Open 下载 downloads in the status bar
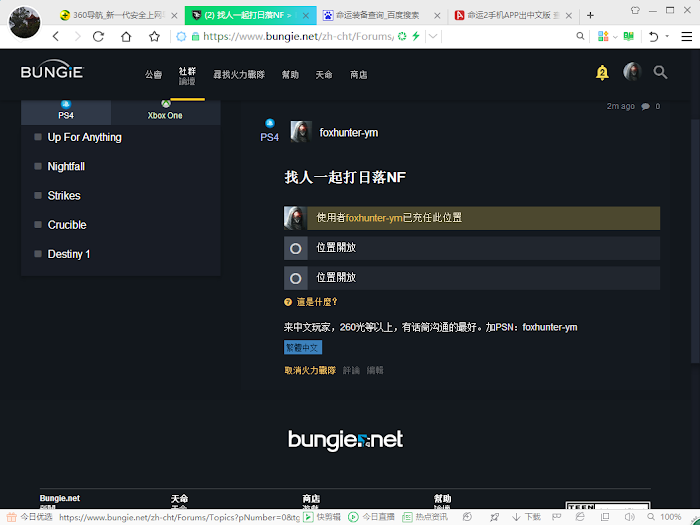 pyautogui.click(x=526, y=517)
